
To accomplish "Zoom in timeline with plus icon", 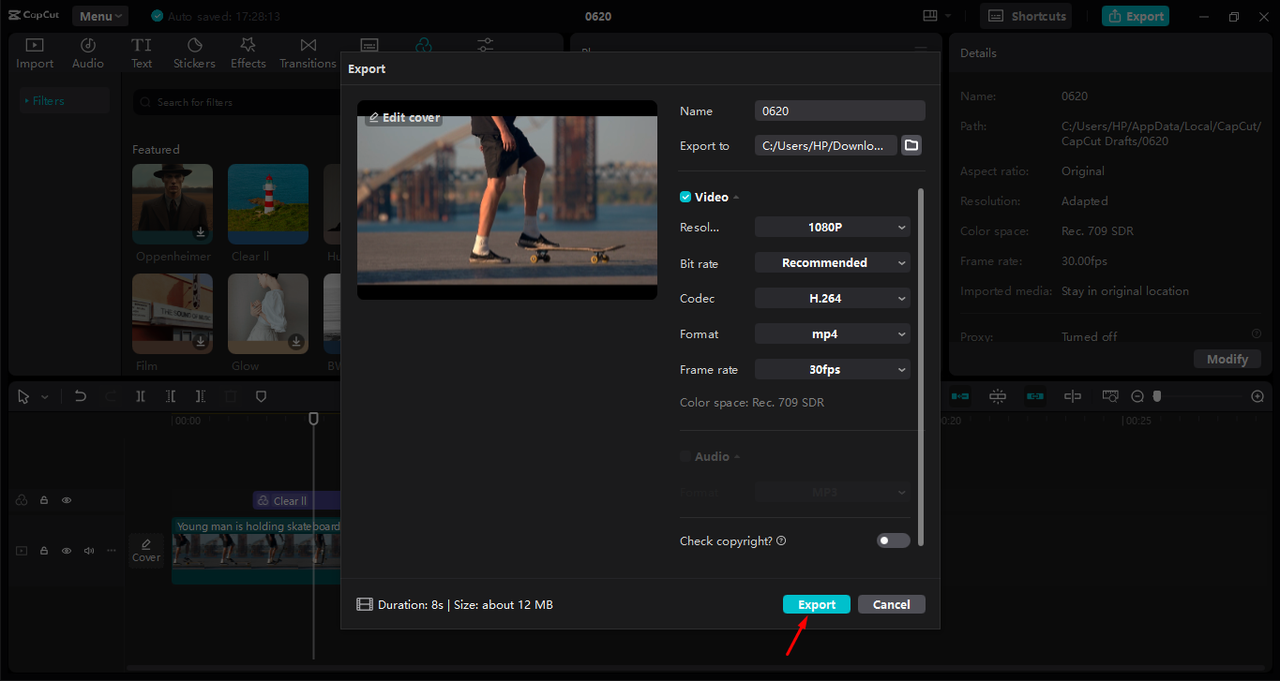I will coord(1258,397).
